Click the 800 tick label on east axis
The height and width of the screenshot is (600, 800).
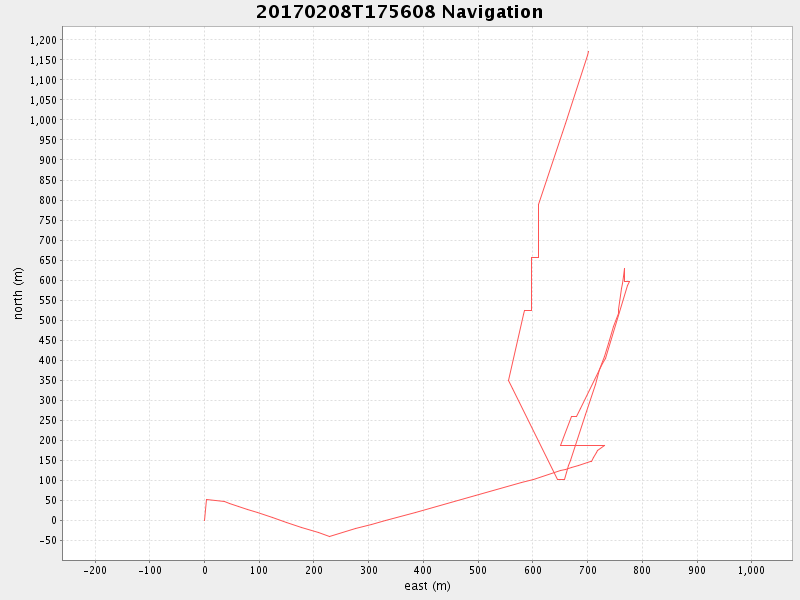click(642, 570)
